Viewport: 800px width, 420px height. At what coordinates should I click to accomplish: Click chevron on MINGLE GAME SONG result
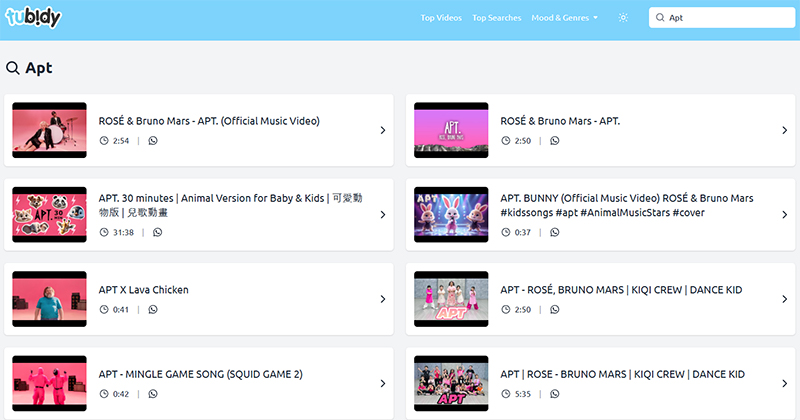(383, 384)
